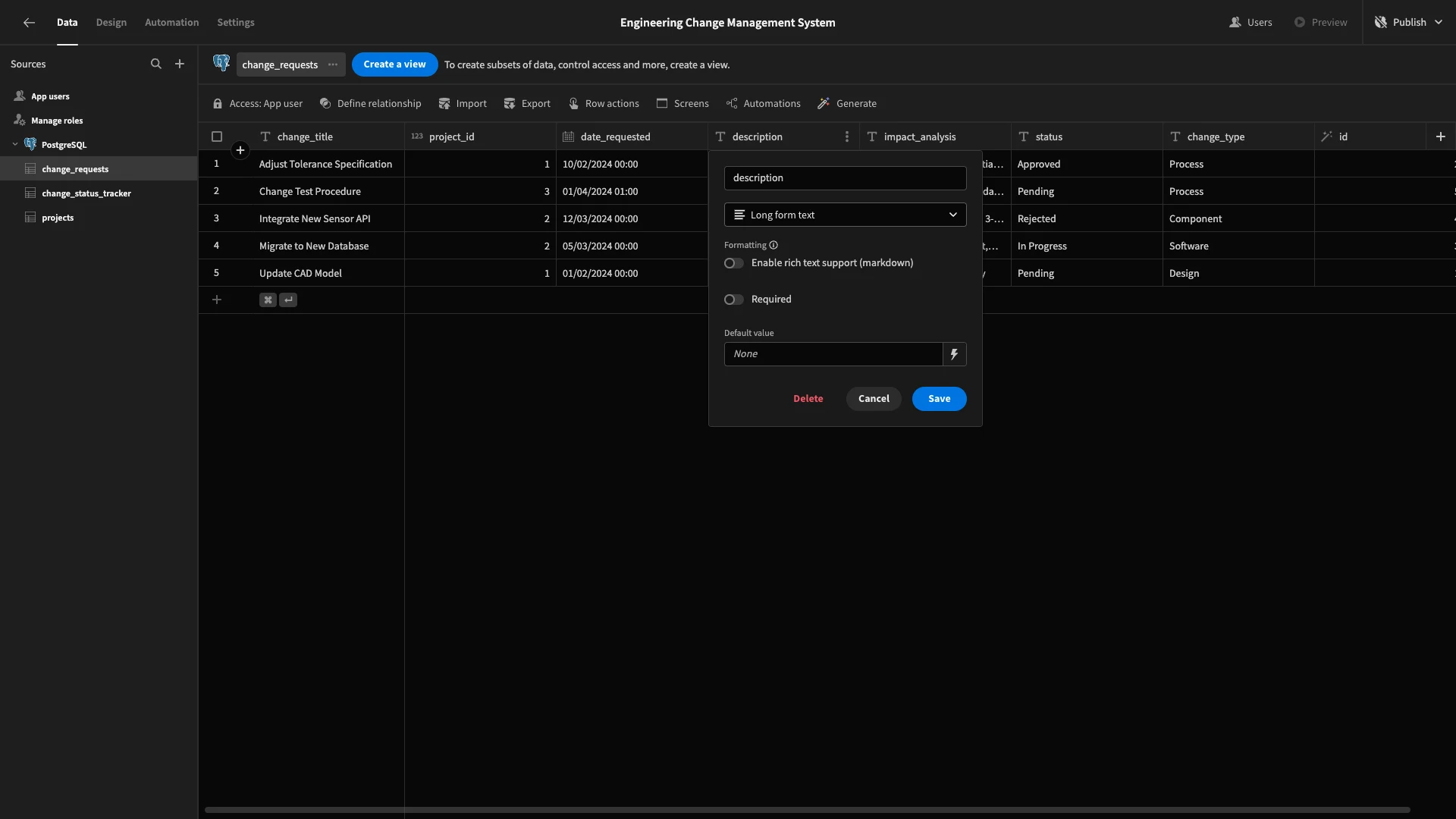Save the description column settings
The height and width of the screenshot is (819, 1456).
(939, 399)
